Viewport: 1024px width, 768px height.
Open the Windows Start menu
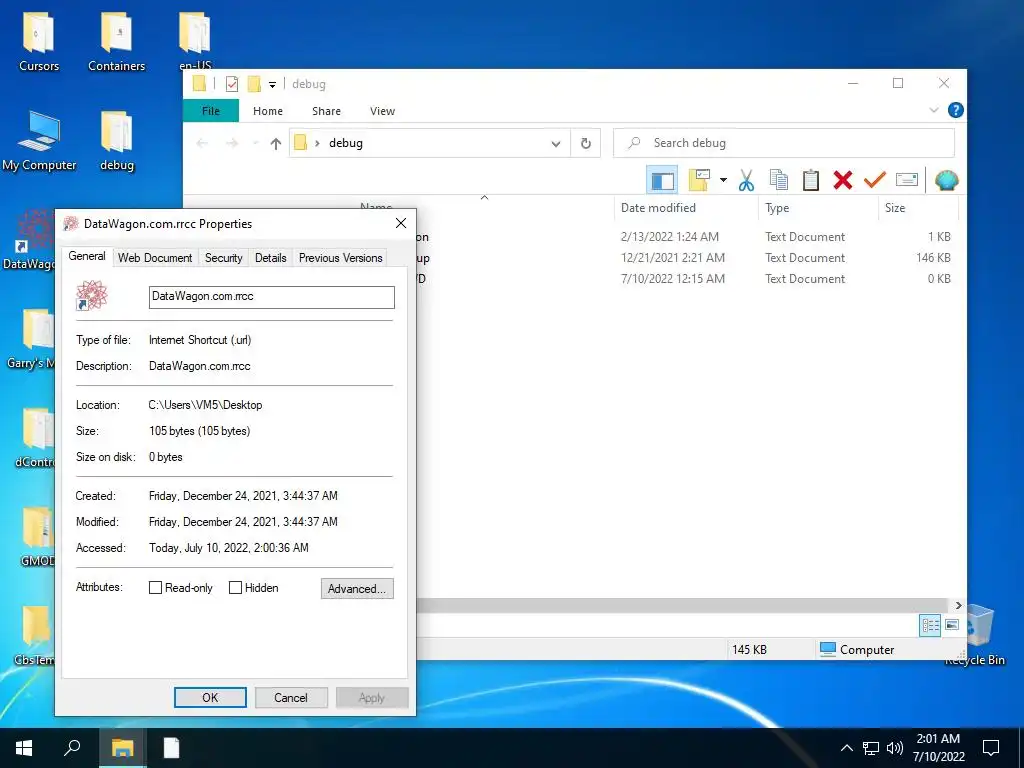(x=24, y=748)
